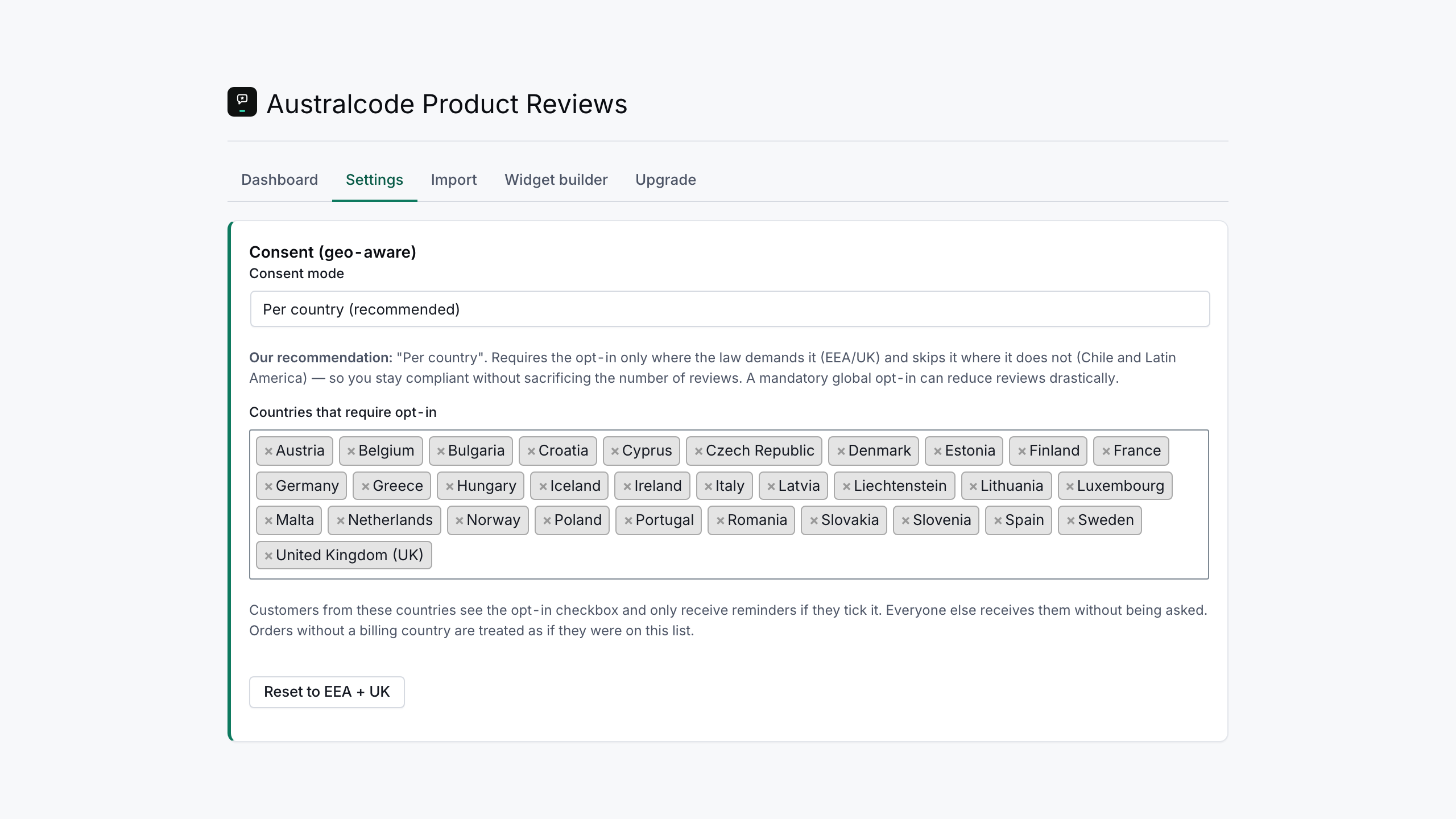Remove France tag with its x icon
The image size is (1456, 819).
coord(1106,451)
